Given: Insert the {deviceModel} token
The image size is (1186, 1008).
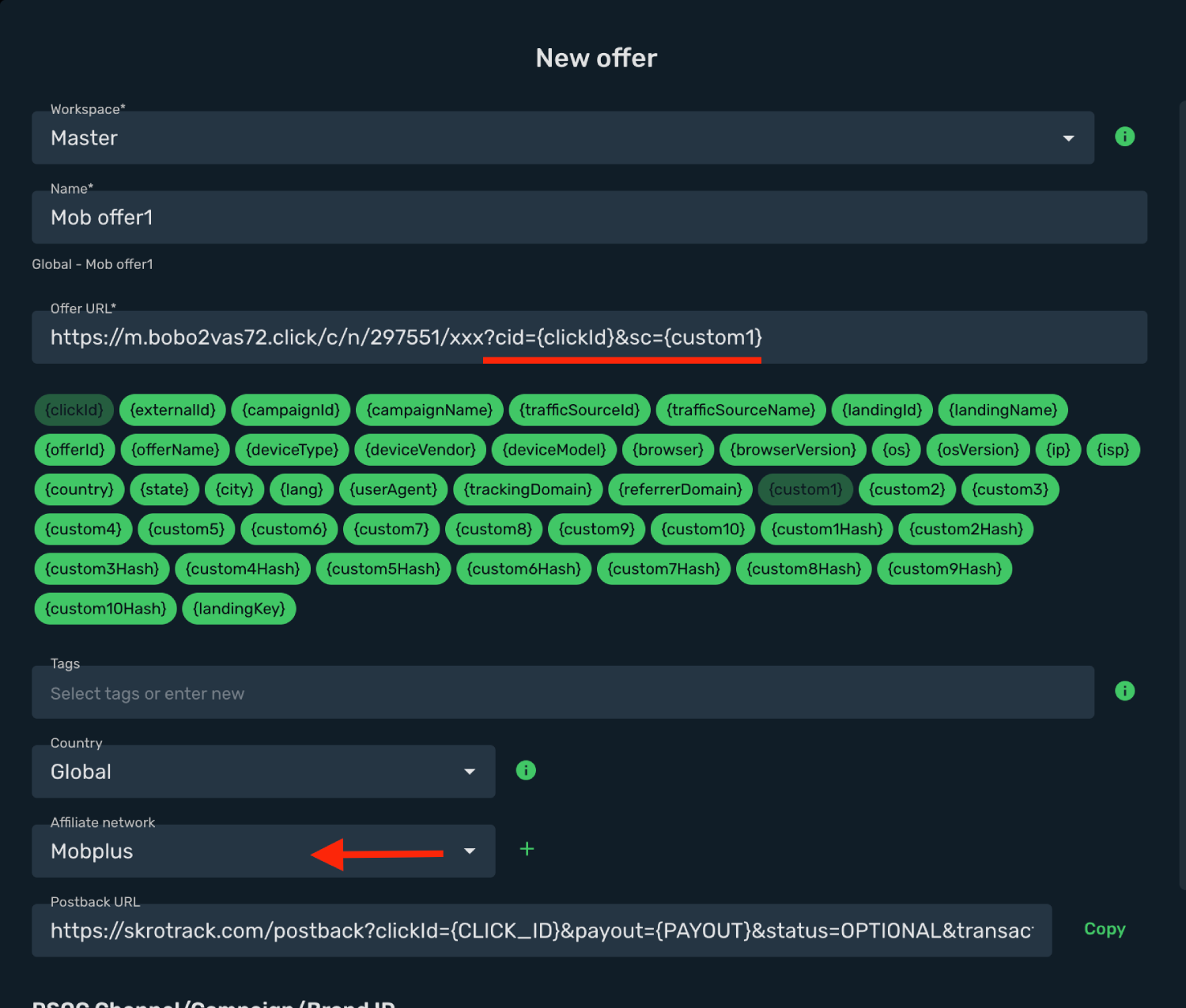Looking at the screenshot, I should tap(554, 450).
